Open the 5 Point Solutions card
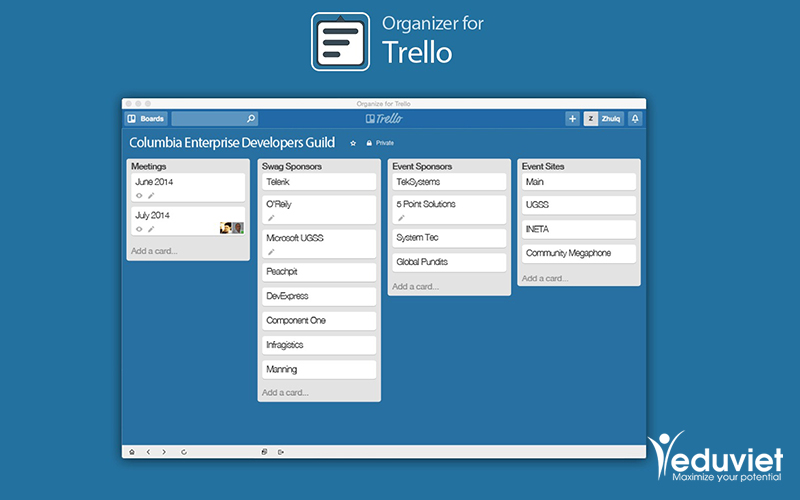The height and width of the screenshot is (500, 800). tap(449, 210)
